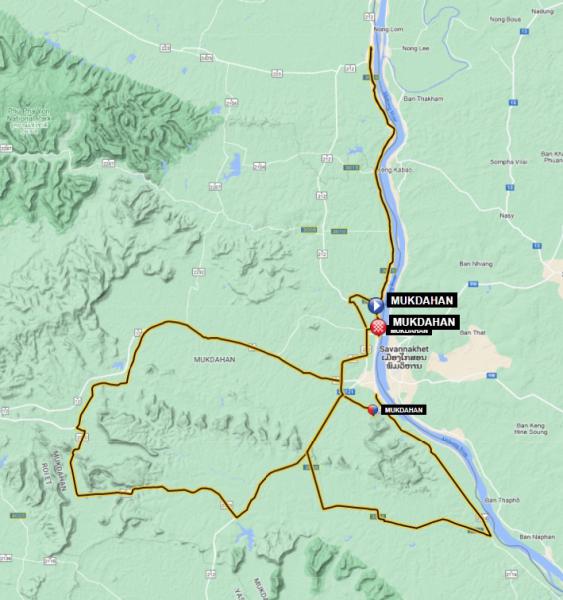This screenshot has width=563, height=600.
Task: Click the Savannakhet city label
Action: (x=404, y=349)
